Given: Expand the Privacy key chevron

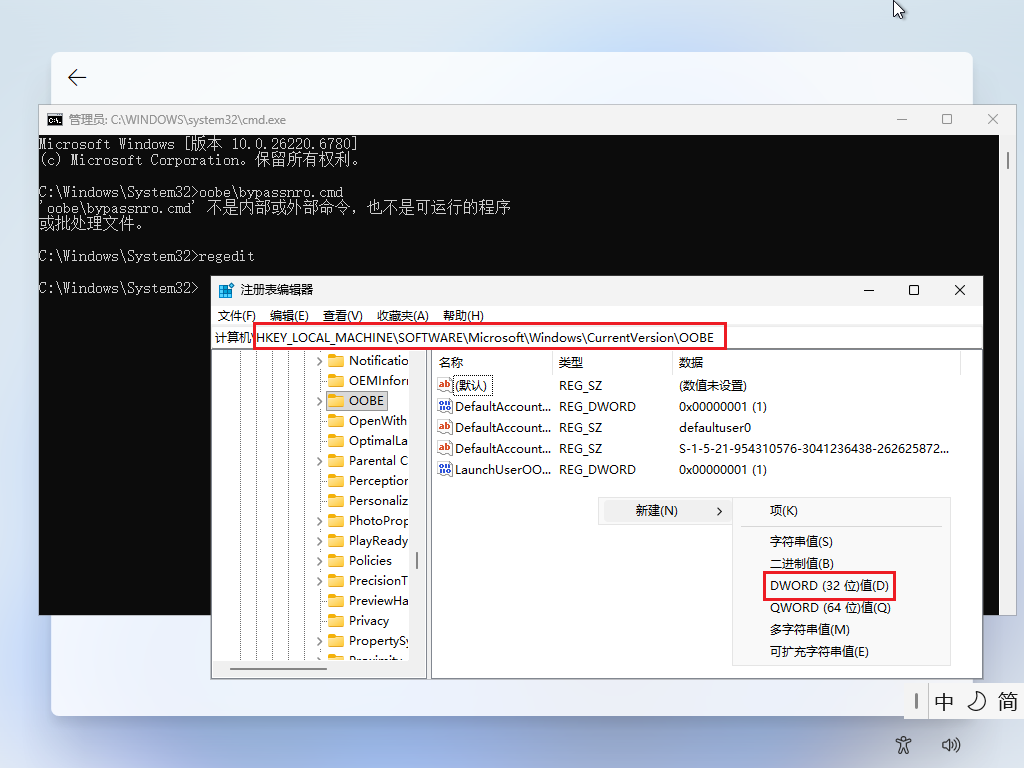Looking at the screenshot, I should click(x=319, y=621).
